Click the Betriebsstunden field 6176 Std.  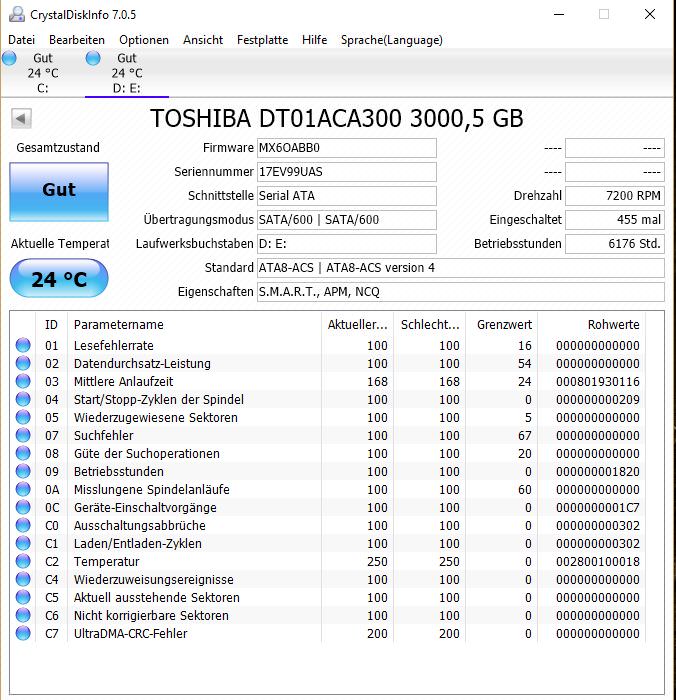615,244
